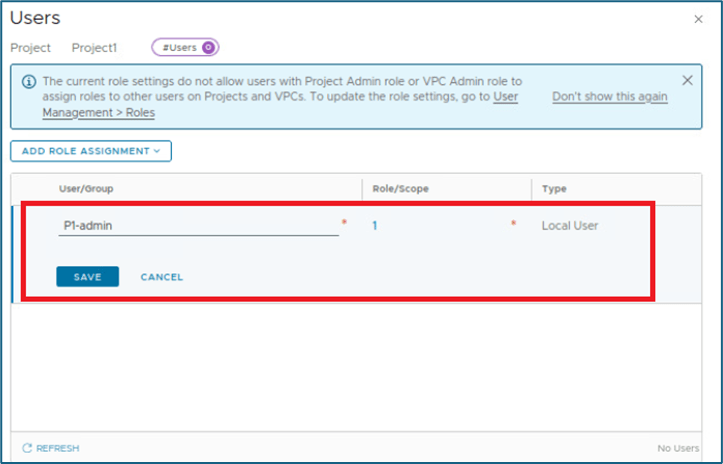This screenshot has height=464, width=723.
Task: Click the count badge on #Users tag
Action: (x=208, y=47)
